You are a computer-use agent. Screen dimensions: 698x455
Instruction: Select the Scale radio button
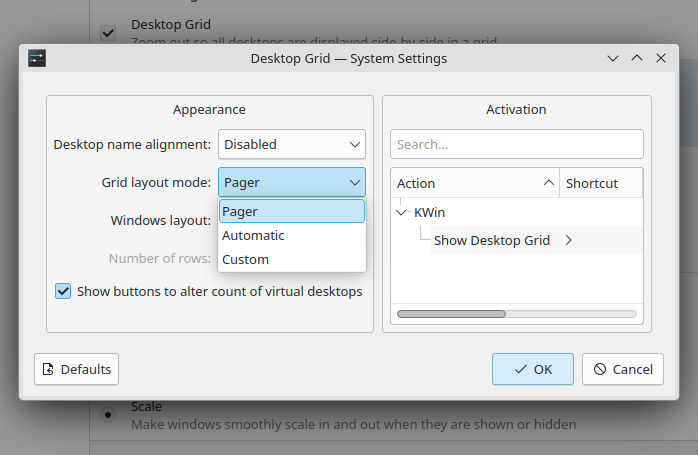pos(108,414)
